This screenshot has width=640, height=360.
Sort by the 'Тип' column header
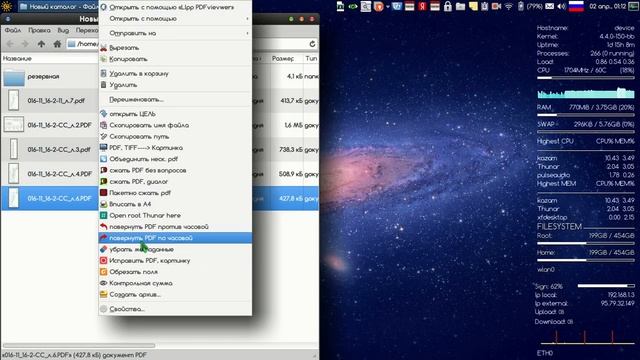coord(311,59)
